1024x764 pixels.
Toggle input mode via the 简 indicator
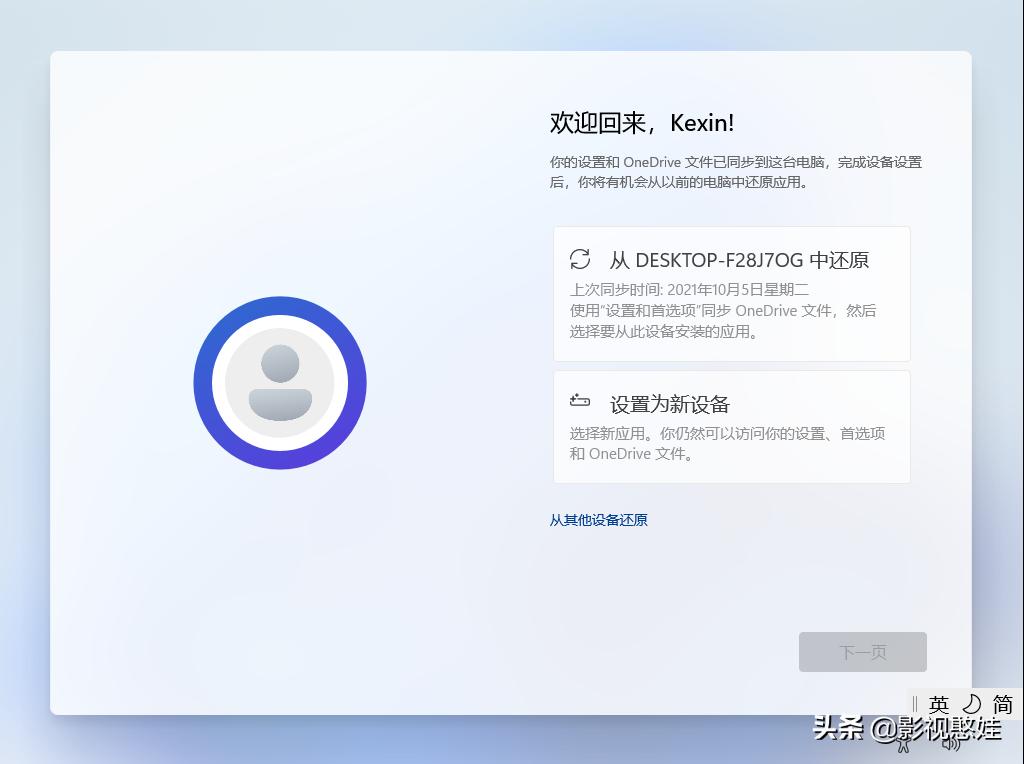[1003, 703]
